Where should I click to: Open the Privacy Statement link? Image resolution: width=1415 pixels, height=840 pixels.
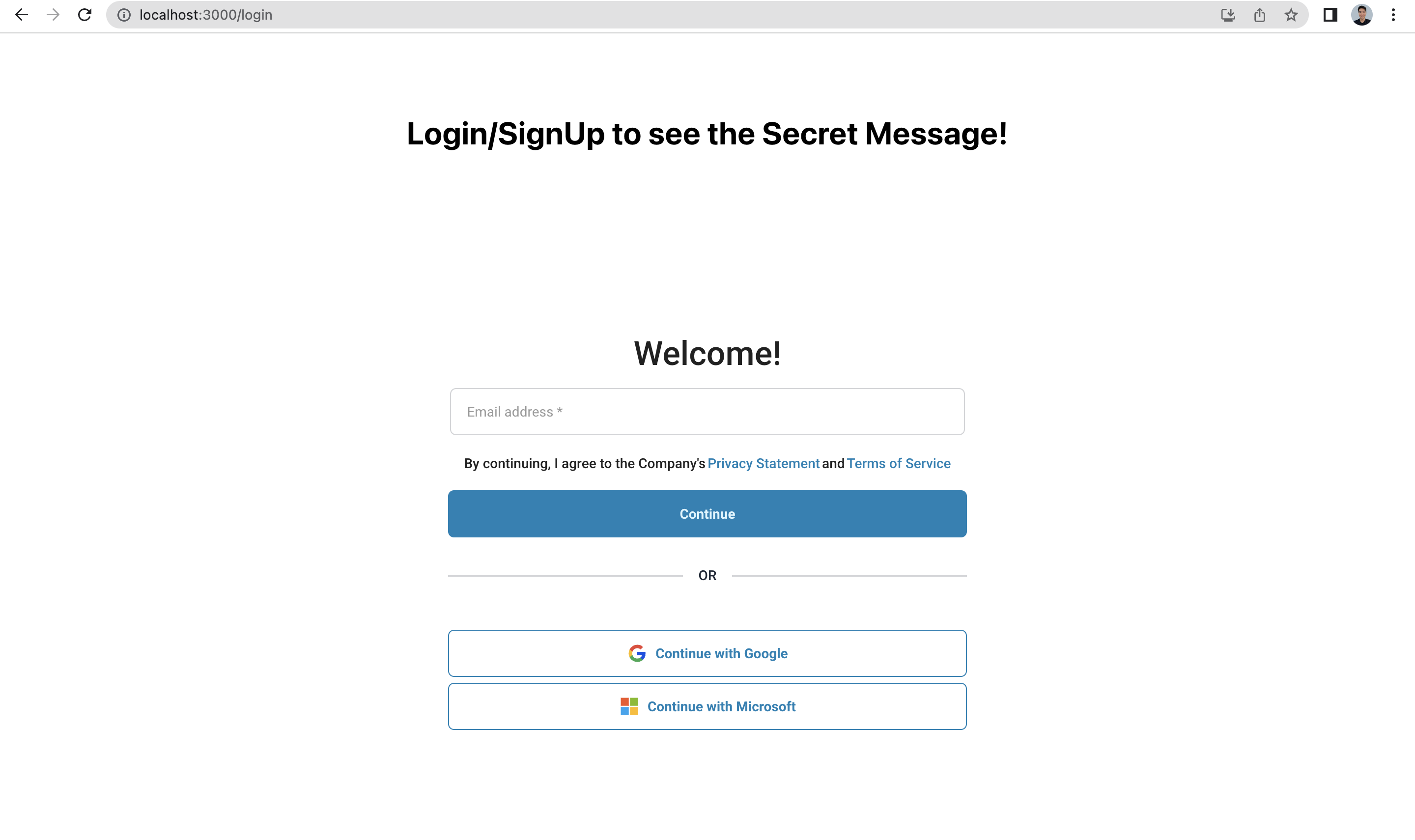click(763, 464)
